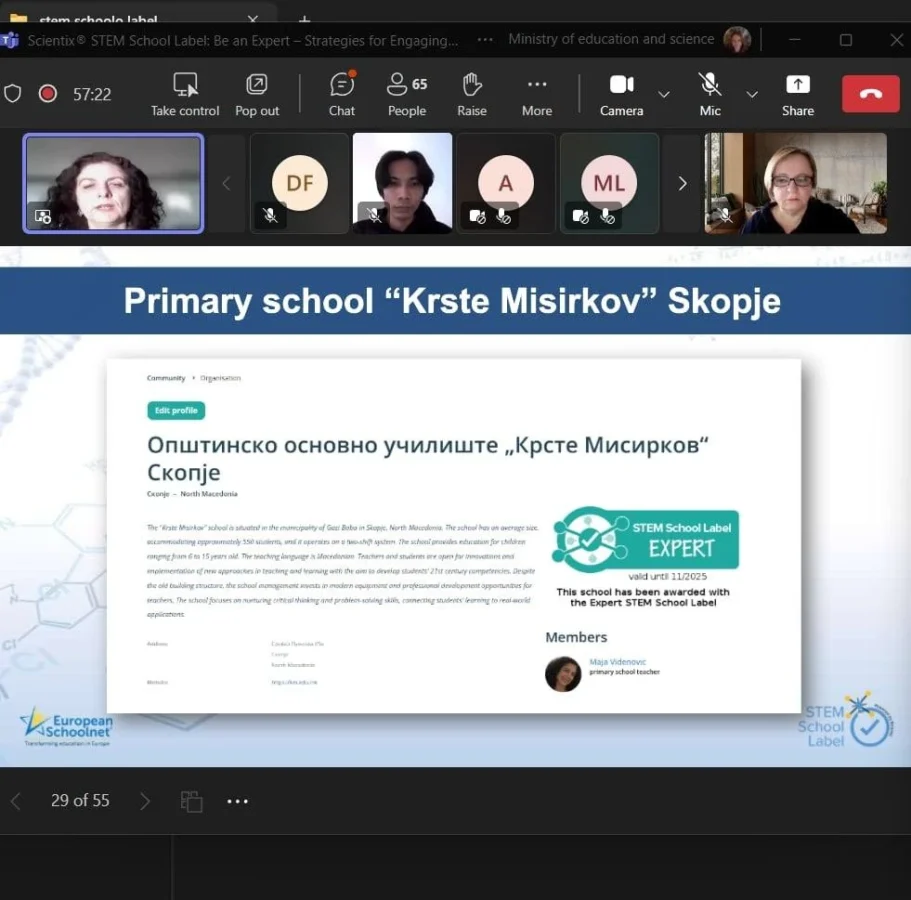Show next participants with right chevron
The width and height of the screenshot is (911, 900).
682,184
